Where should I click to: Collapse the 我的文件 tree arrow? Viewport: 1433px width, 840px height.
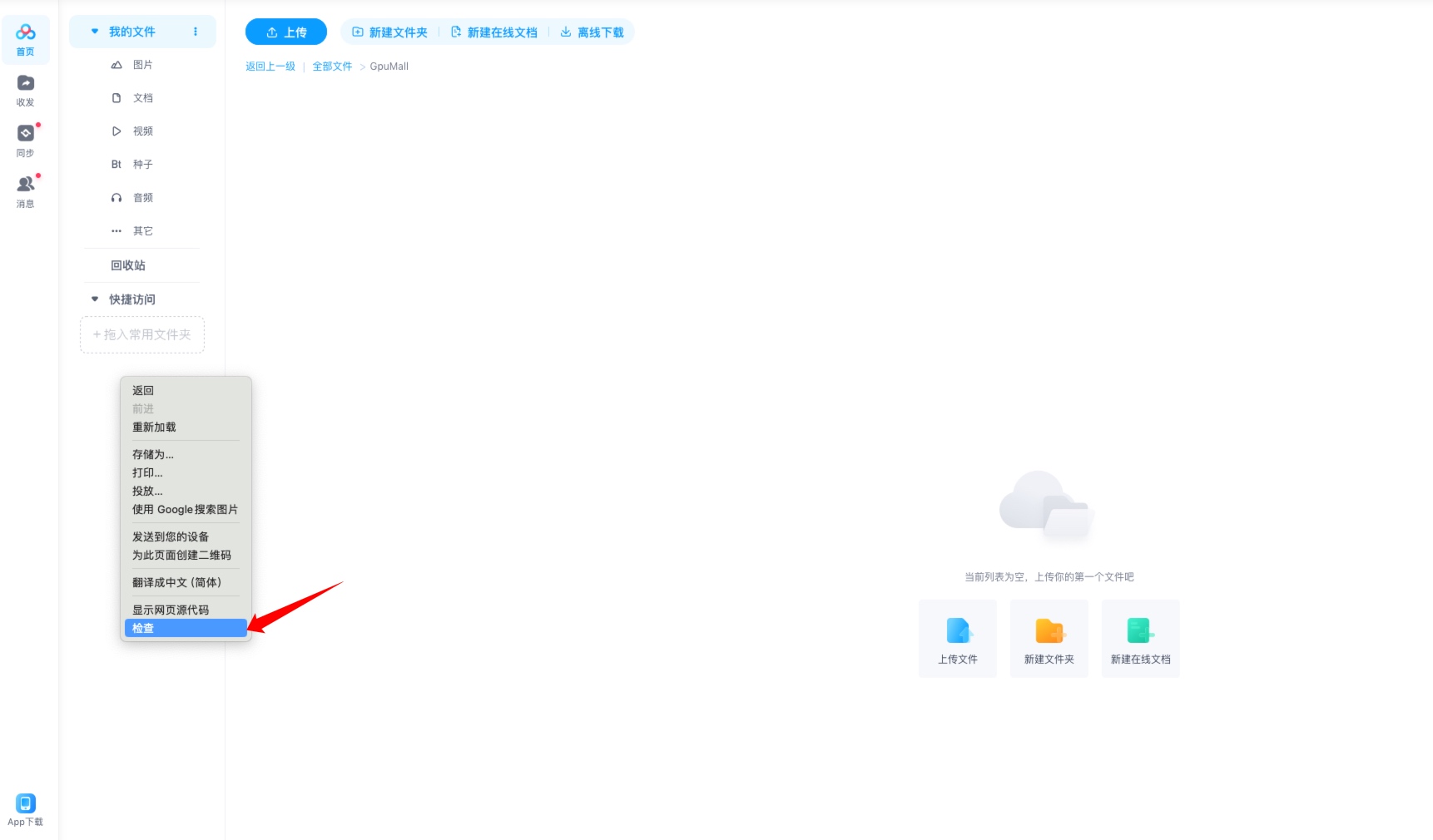pos(95,32)
